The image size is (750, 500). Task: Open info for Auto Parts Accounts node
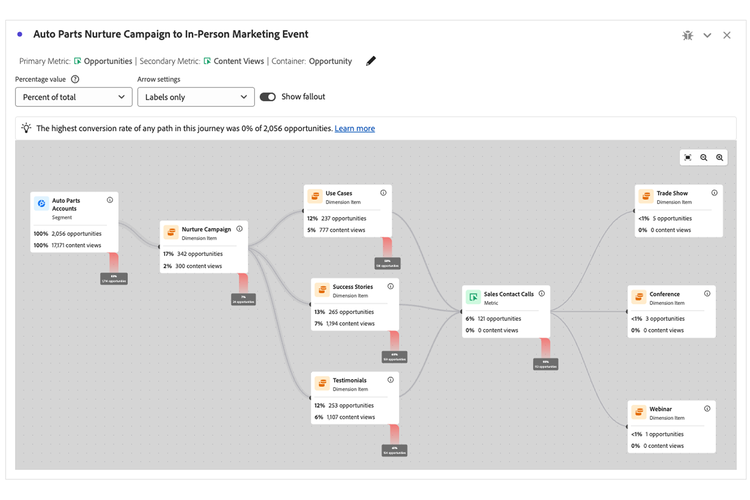tap(110, 200)
